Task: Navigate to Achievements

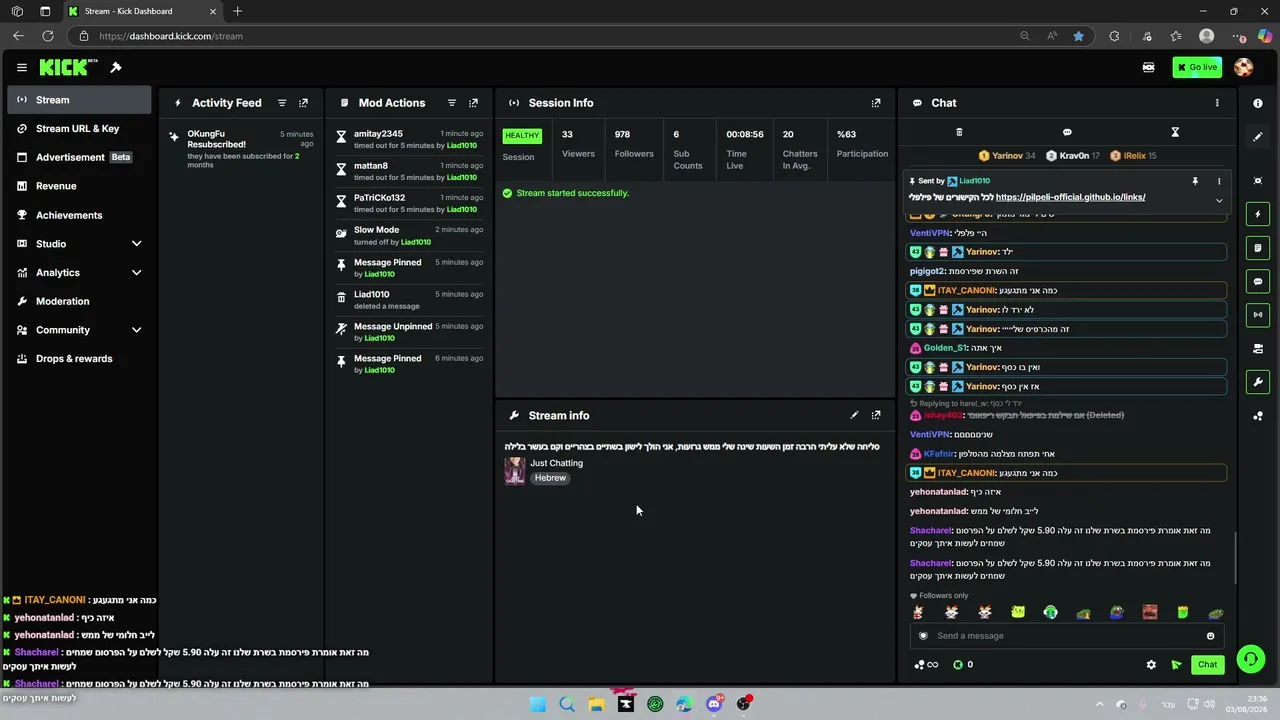Action: tap(80, 215)
